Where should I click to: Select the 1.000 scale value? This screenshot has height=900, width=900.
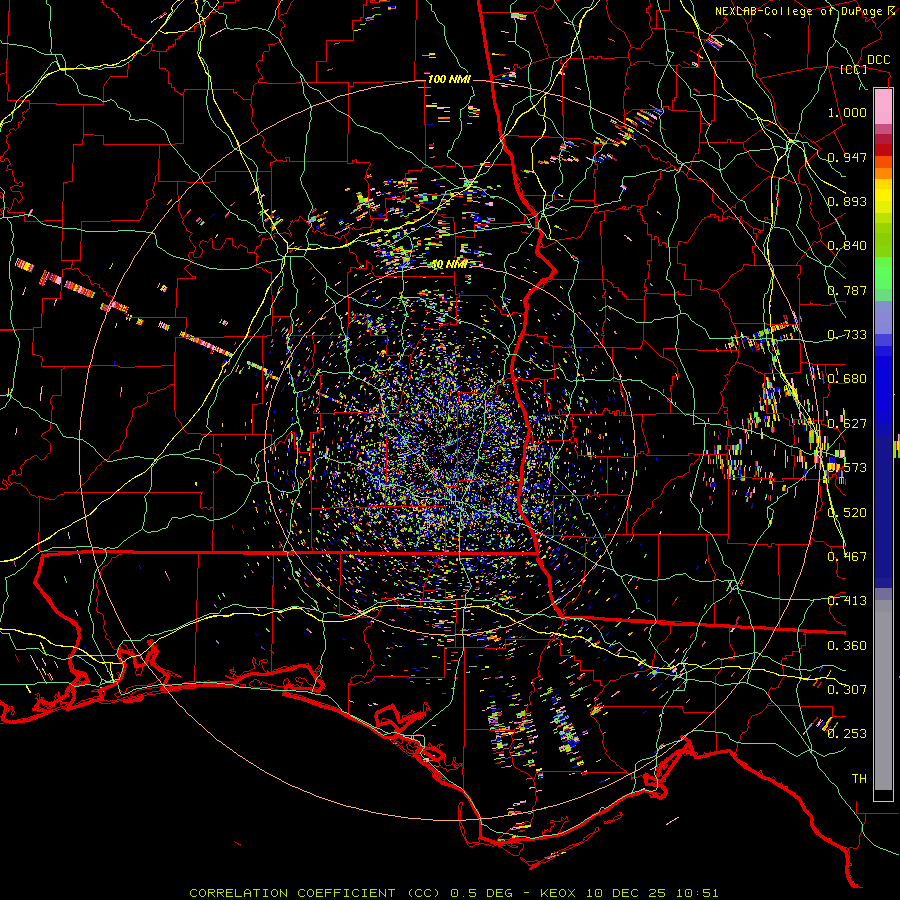(847, 112)
